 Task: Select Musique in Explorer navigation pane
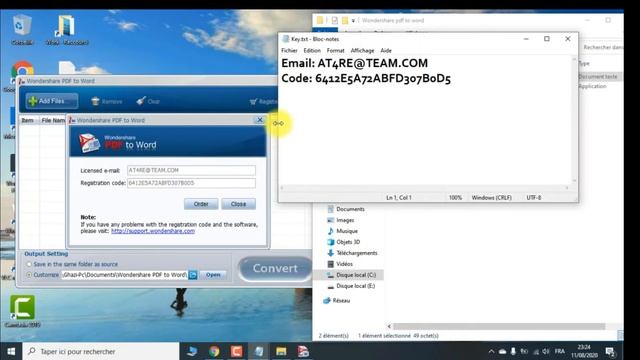click(347, 231)
